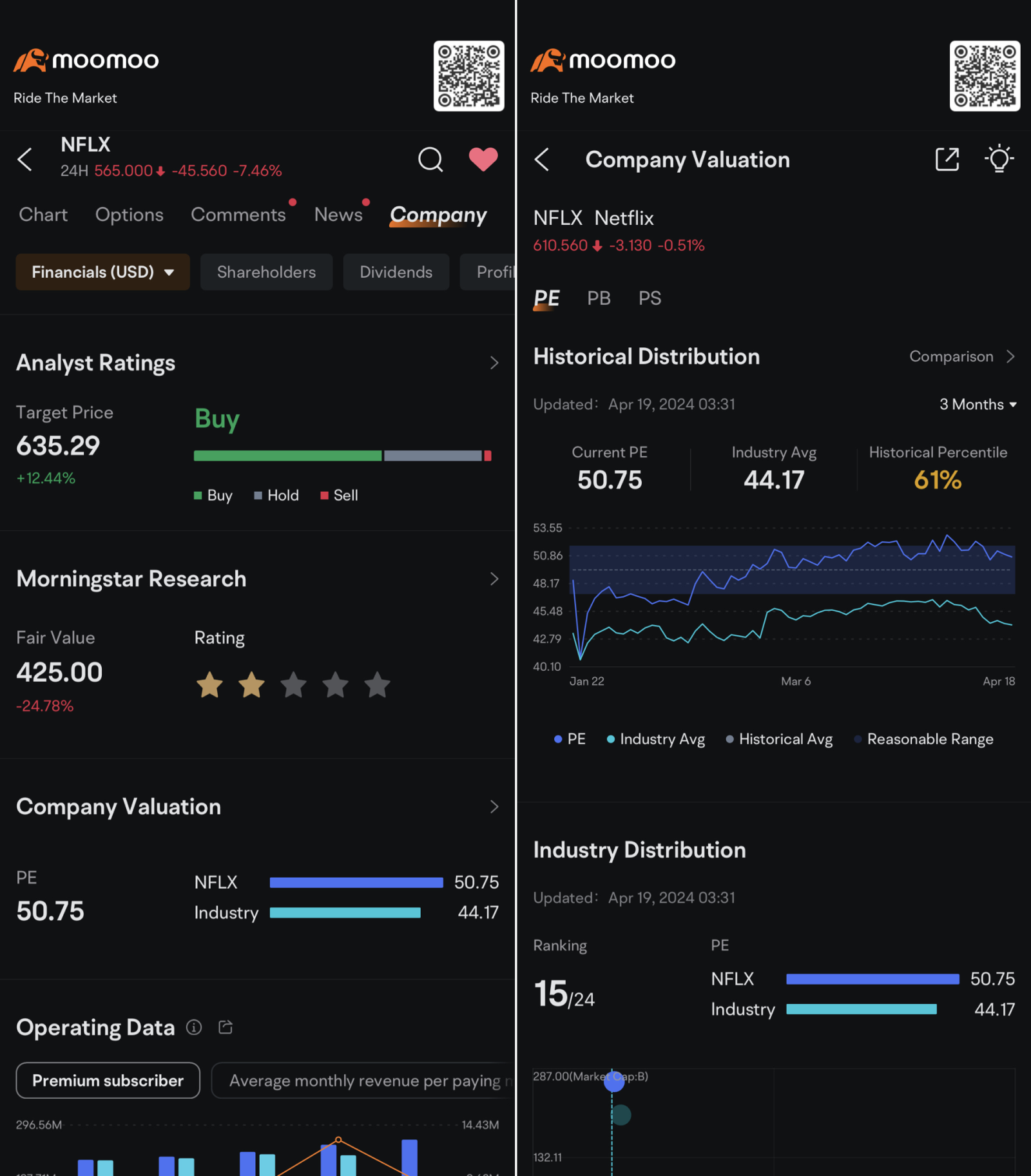
Task: Tap the PE history line chart
Action: pos(793,597)
